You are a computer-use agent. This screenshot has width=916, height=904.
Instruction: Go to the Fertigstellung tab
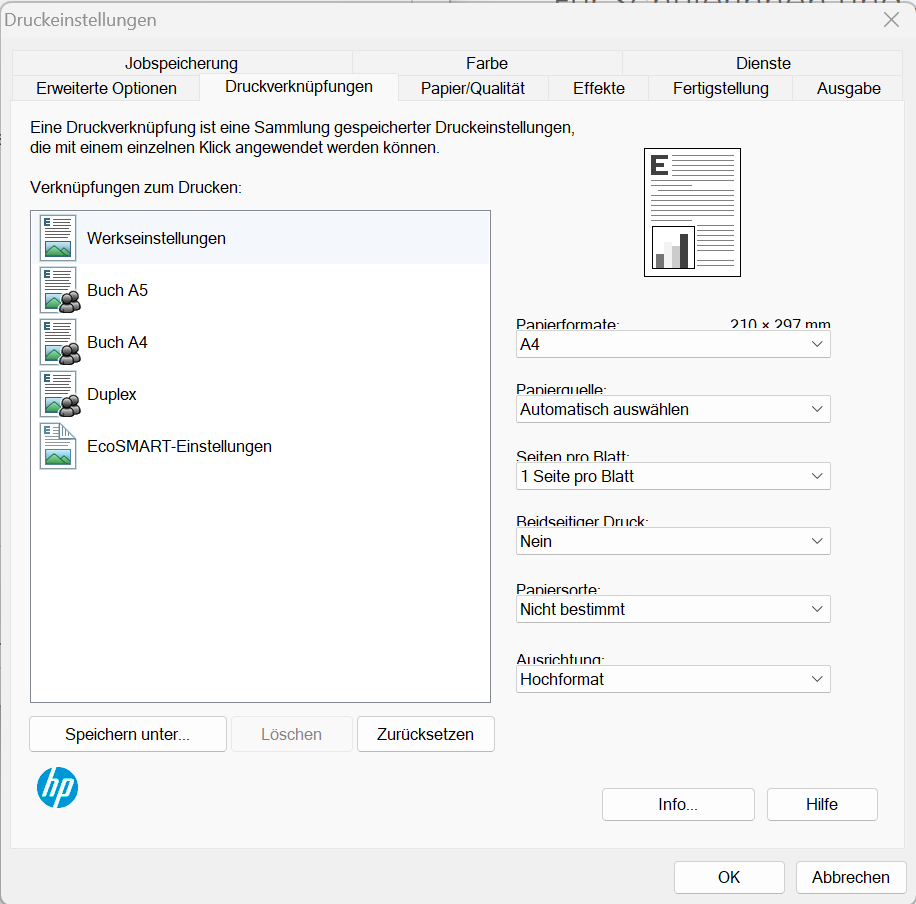point(720,88)
